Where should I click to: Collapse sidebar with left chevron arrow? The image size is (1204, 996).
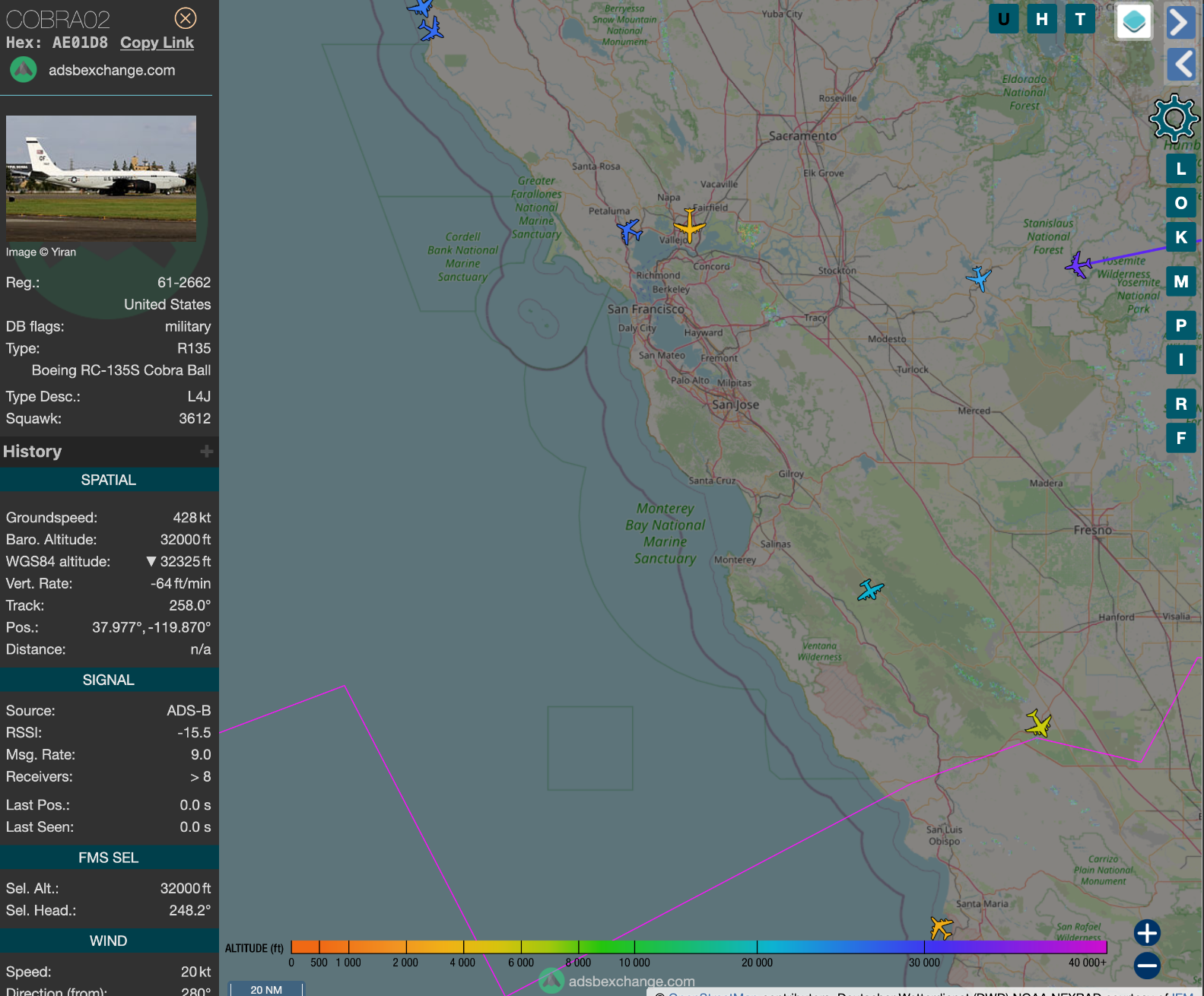1180,65
